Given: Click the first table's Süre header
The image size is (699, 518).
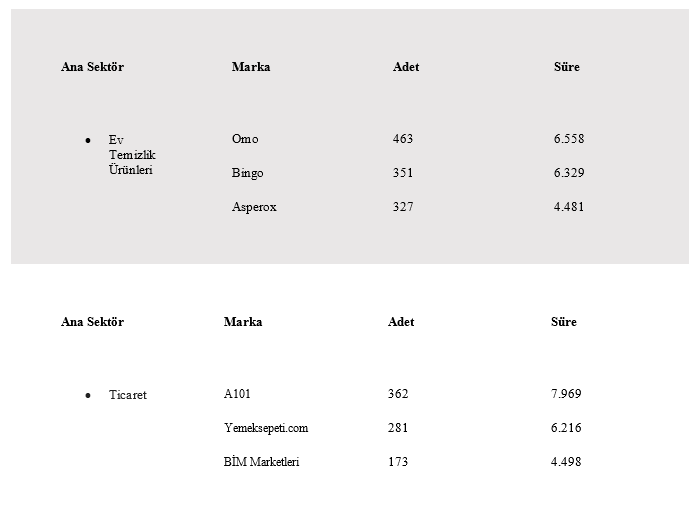Looking at the screenshot, I should pyautogui.click(x=567, y=67).
